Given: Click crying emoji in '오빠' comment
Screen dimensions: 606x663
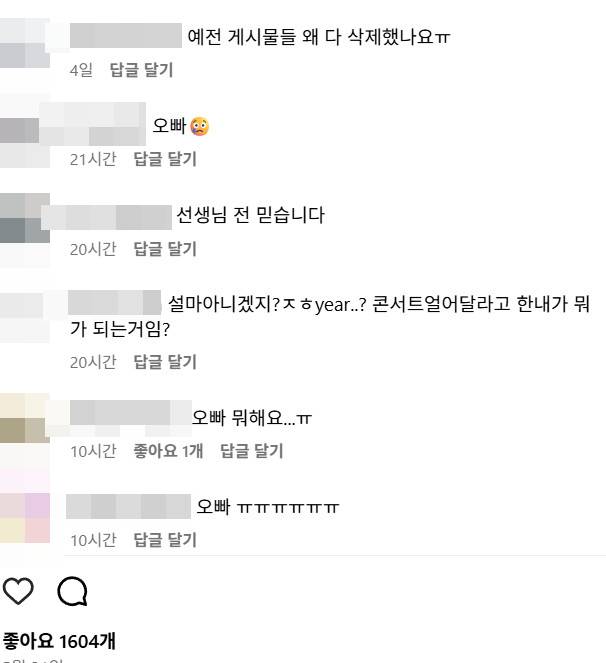Looking at the screenshot, I should pyautogui.click(x=200, y=126).
